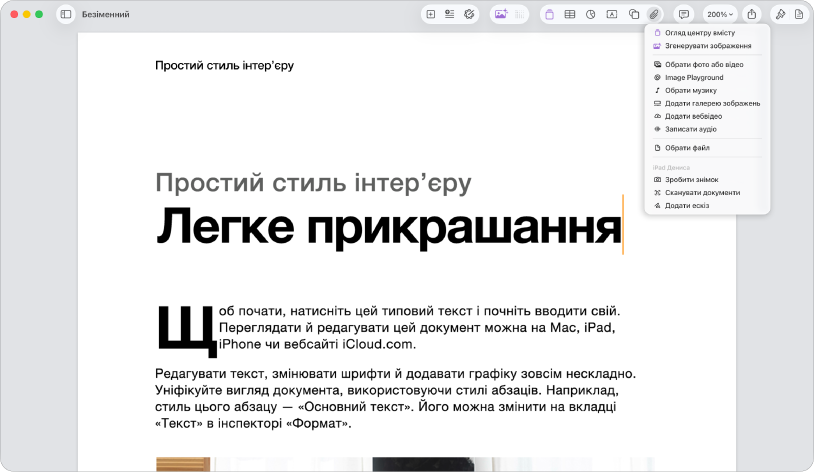Choose 'Додати ескіз' menu item
814x473 pixels.
pyautogui.click(x=707, y=206)
